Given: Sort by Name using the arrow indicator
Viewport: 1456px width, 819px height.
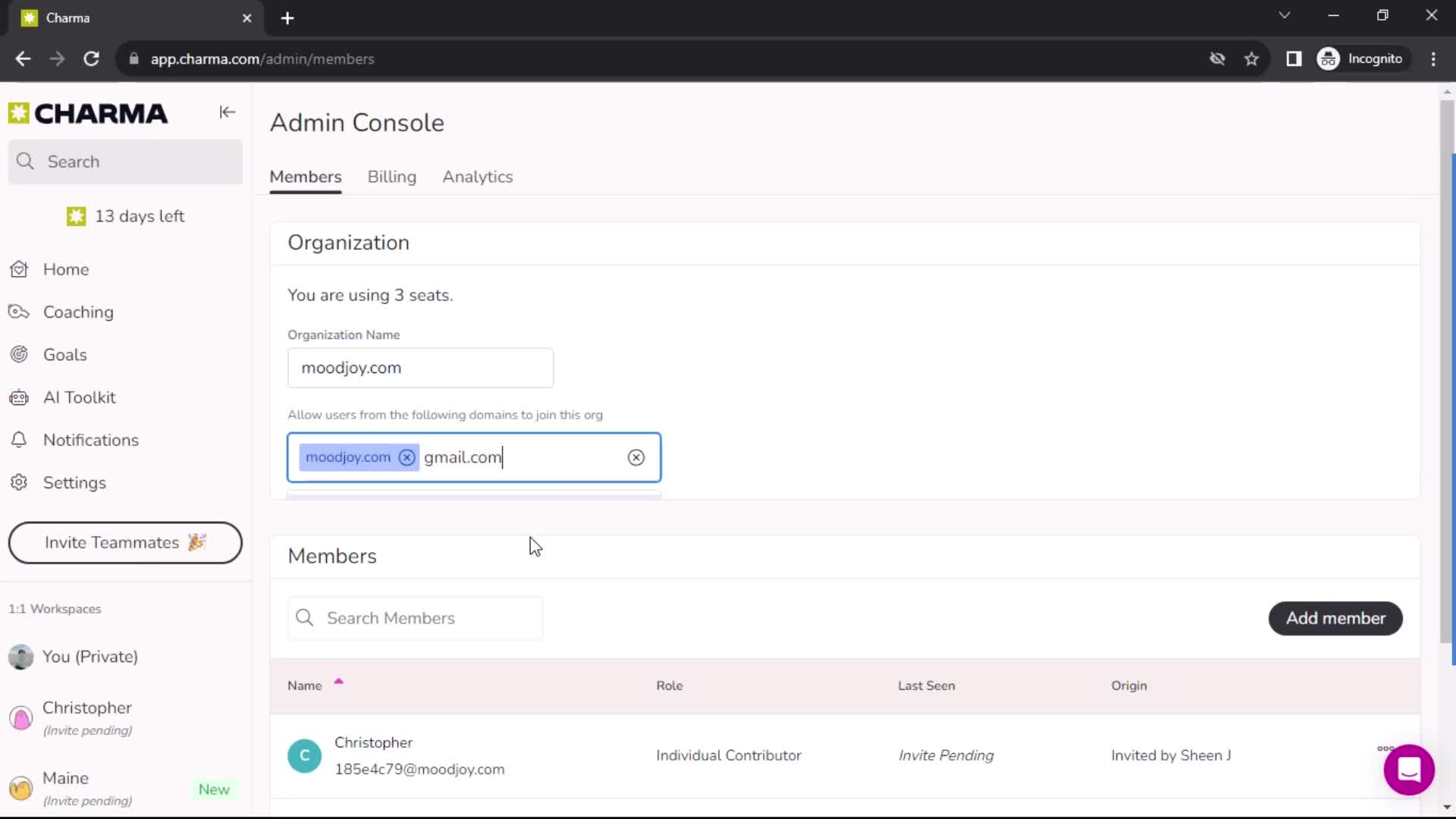Looking at the screenshot, I should click(x=339, y=682).
